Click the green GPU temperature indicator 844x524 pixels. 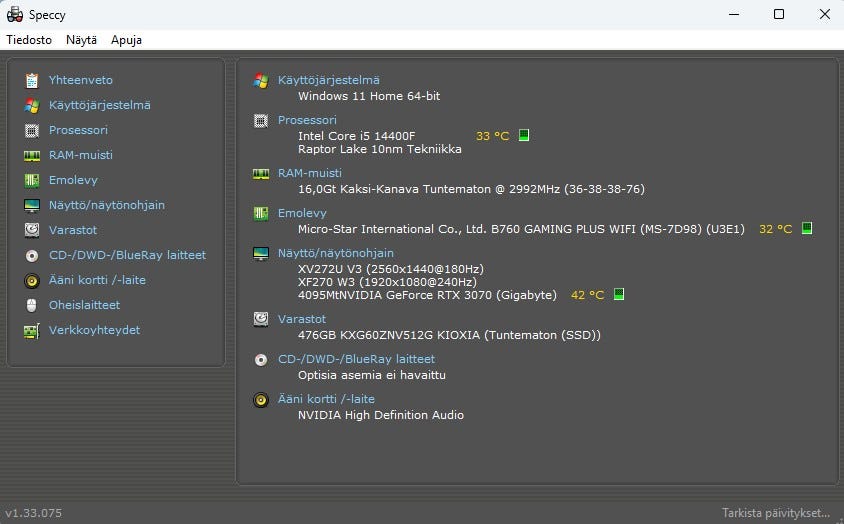point(619,294)
